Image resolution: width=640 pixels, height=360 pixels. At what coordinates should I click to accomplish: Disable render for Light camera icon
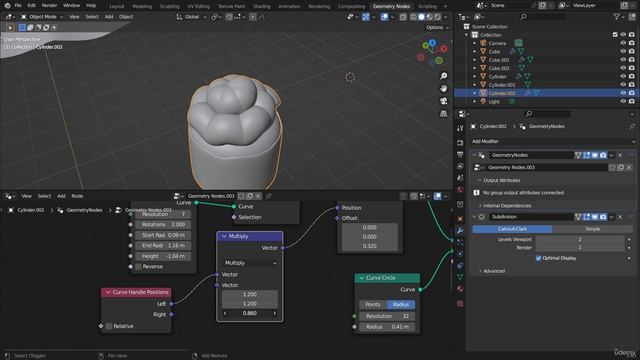click(631, 102)
